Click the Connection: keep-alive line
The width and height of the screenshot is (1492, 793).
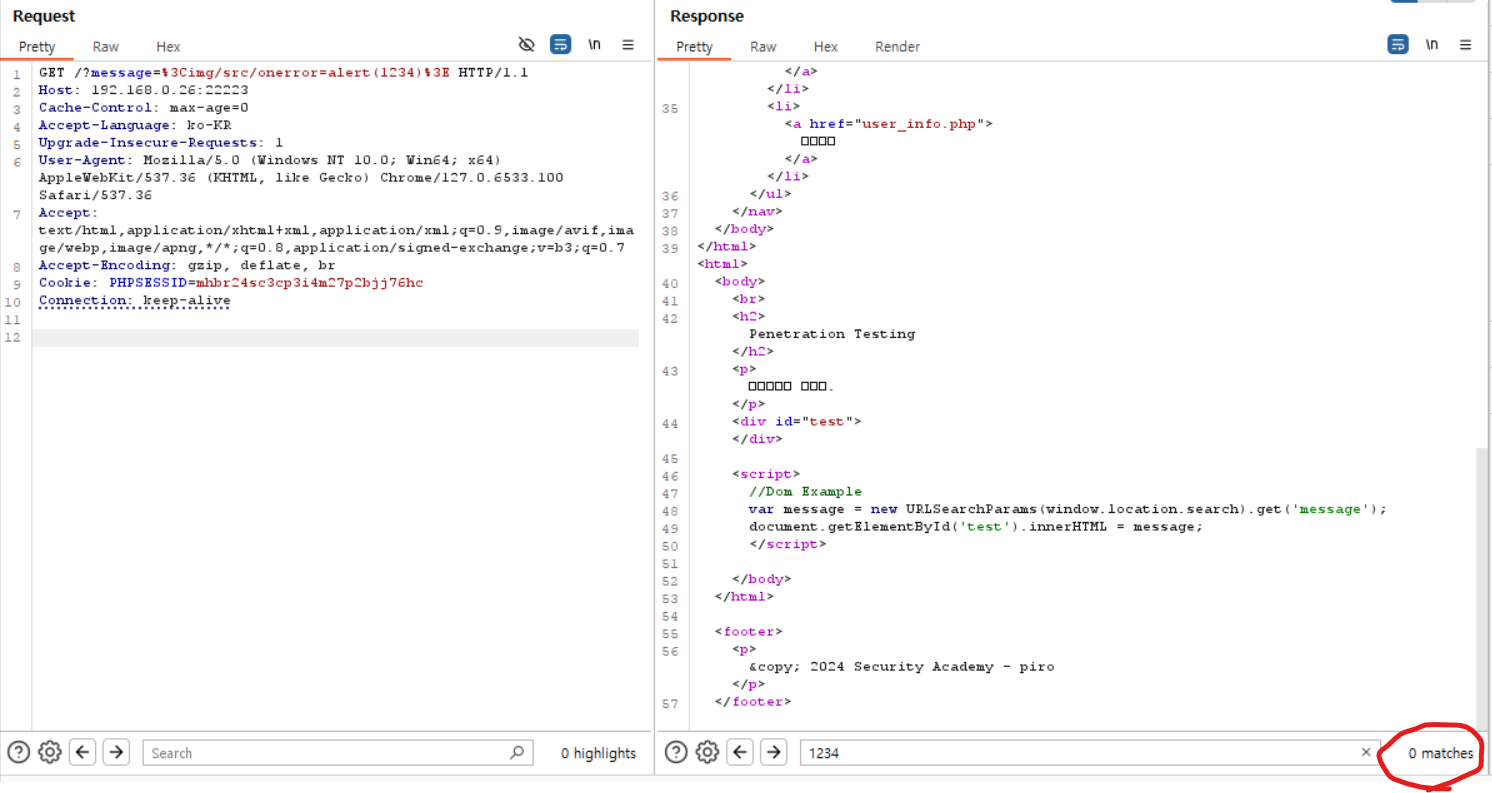135,300
